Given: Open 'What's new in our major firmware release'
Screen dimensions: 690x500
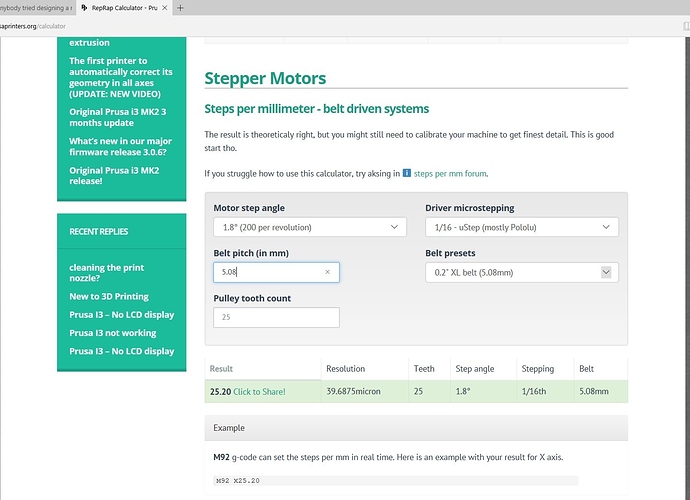Looking at the screenshot, I should (x=120, y=147).
